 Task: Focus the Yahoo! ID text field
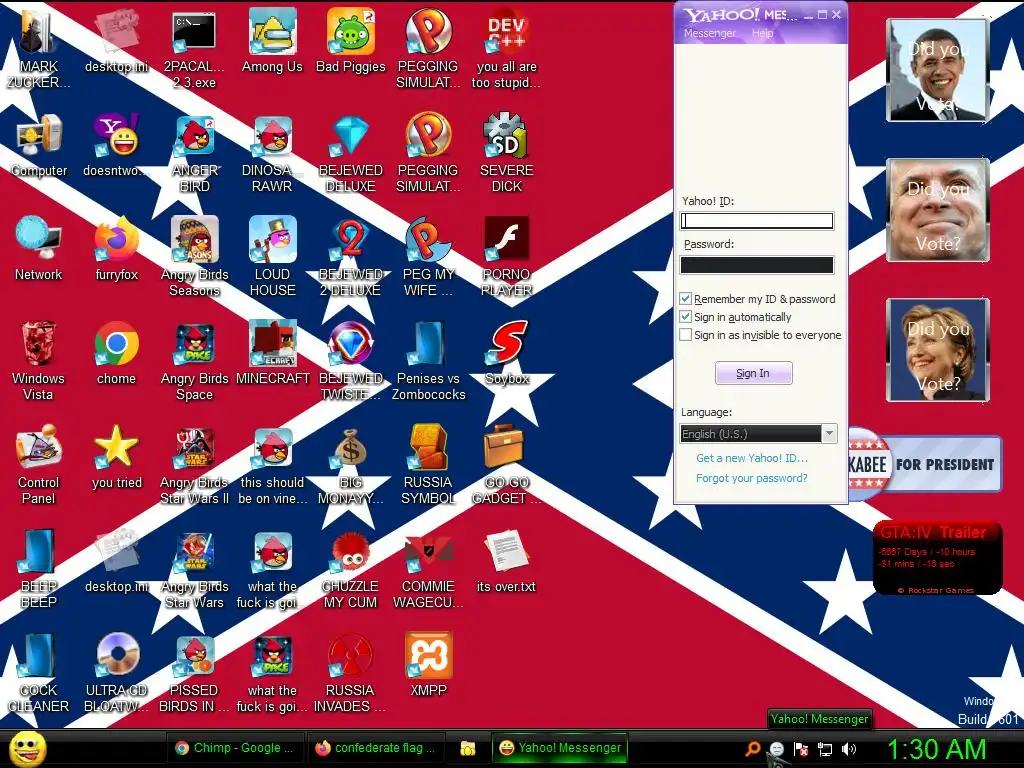757,221
